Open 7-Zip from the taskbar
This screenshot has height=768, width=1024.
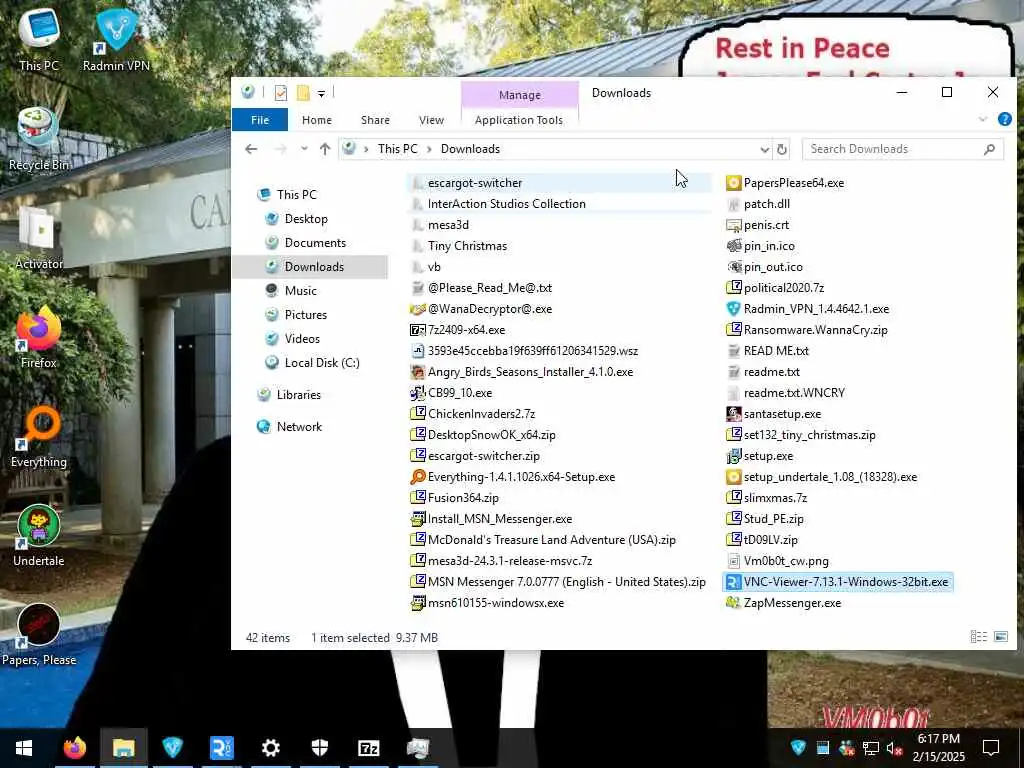369,748
